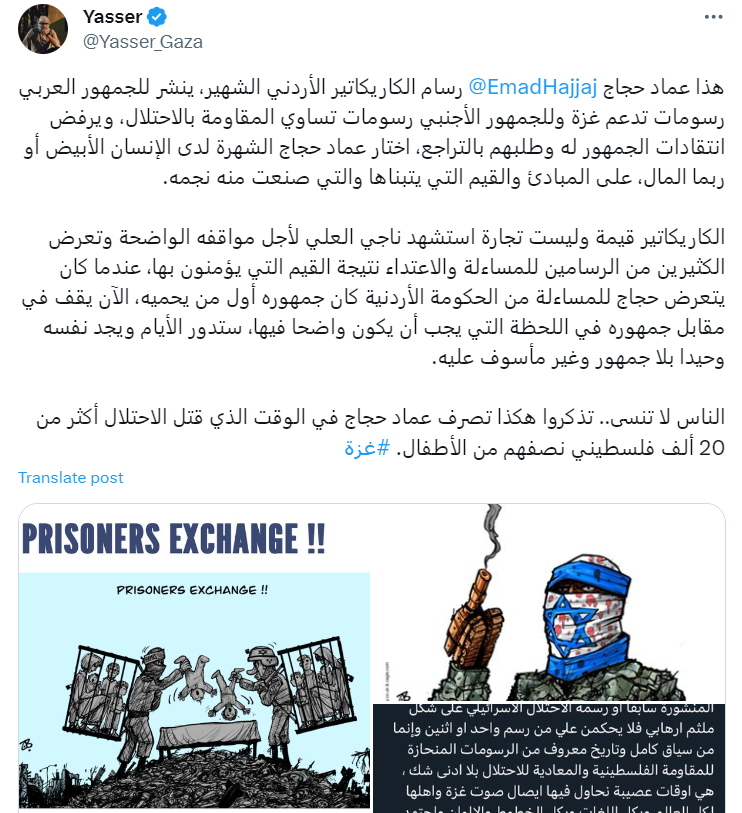Click the #غزة hashtag
742x813 pixels.
pos(367,447)
